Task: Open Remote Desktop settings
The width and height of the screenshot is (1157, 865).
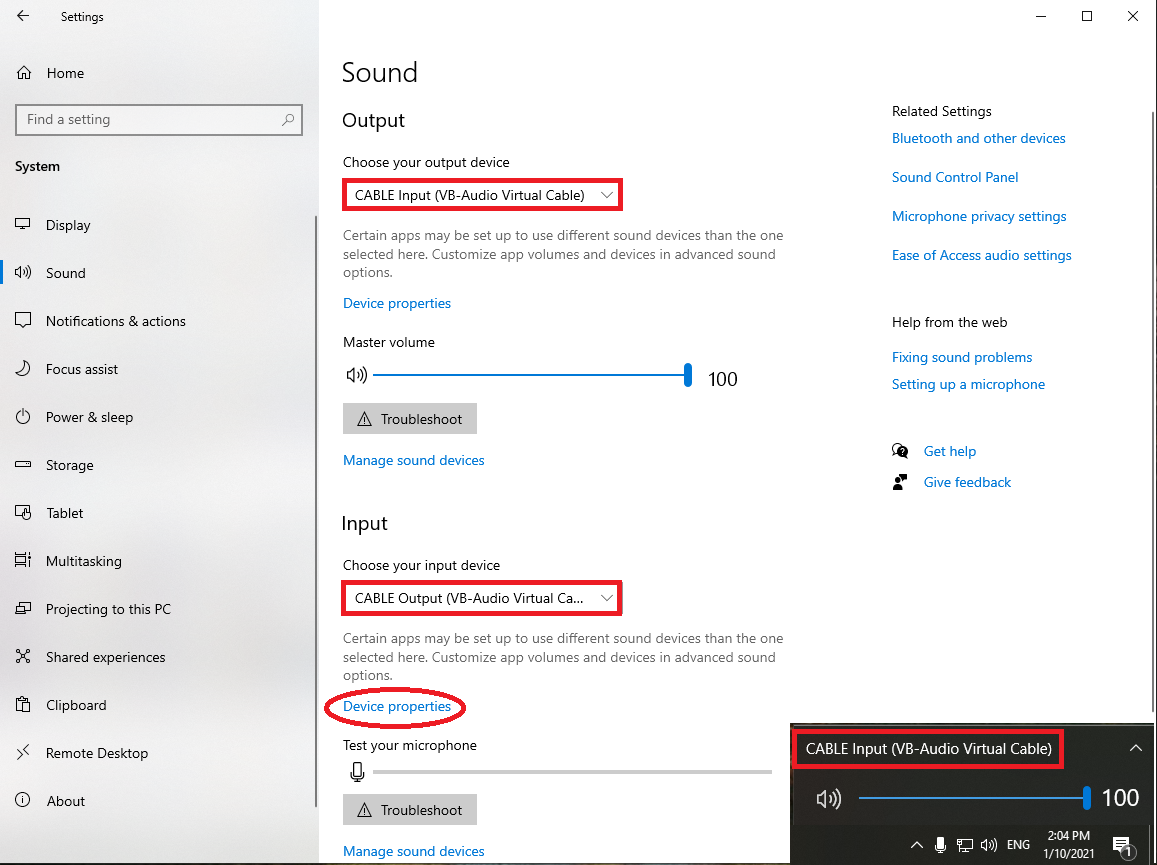Action: coord(97,753)
